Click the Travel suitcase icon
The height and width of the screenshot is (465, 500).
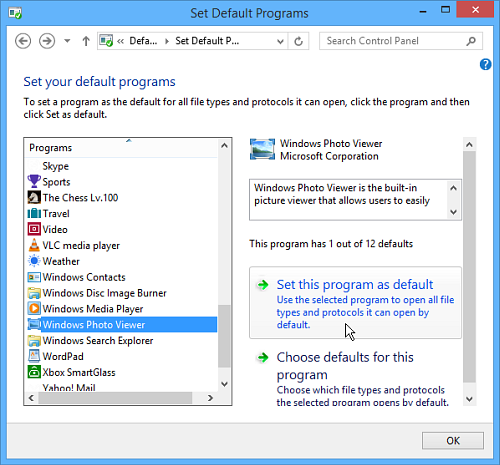(x=34, y=213)
